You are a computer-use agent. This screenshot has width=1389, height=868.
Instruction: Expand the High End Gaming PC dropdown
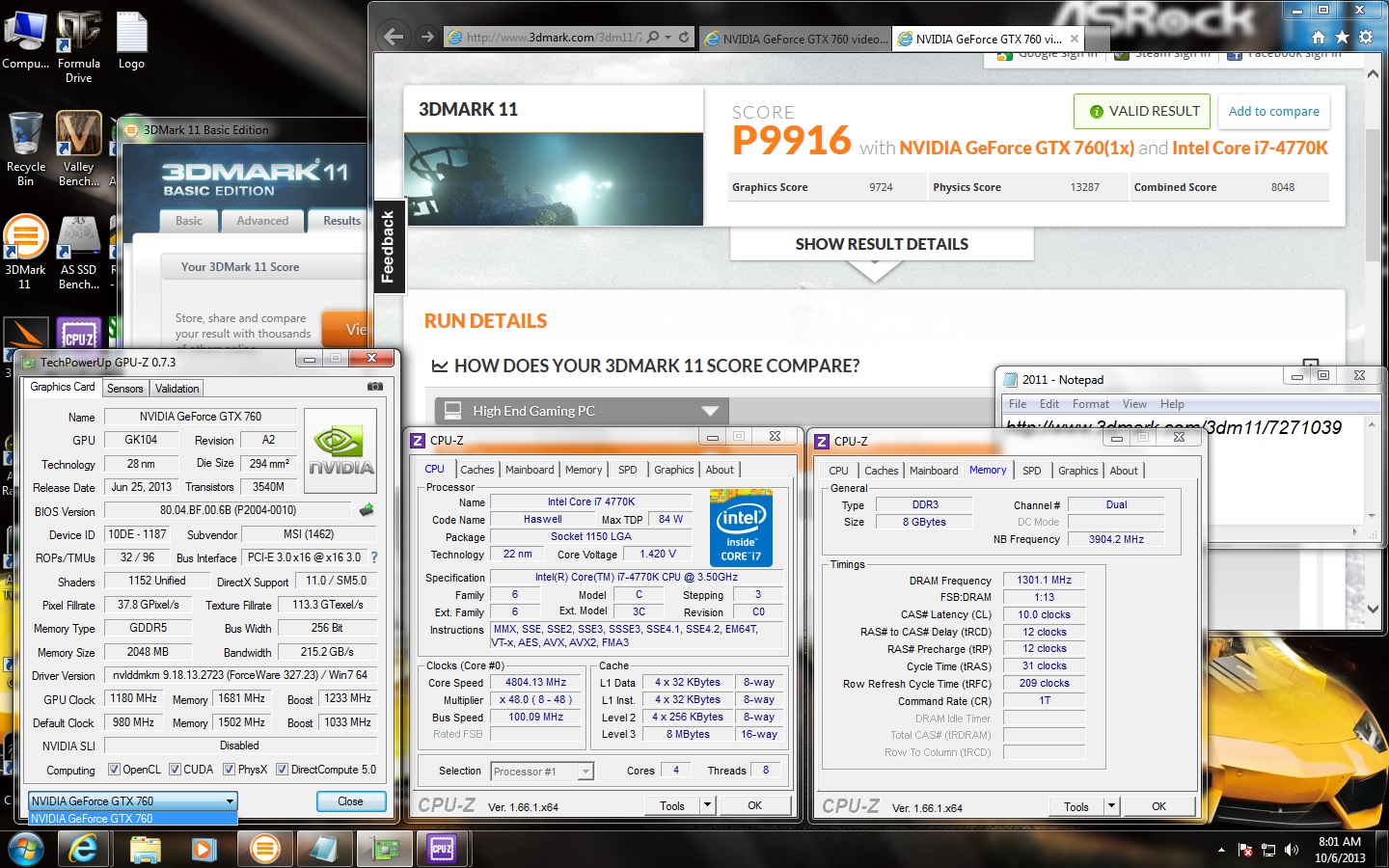[x=710, y=411]
